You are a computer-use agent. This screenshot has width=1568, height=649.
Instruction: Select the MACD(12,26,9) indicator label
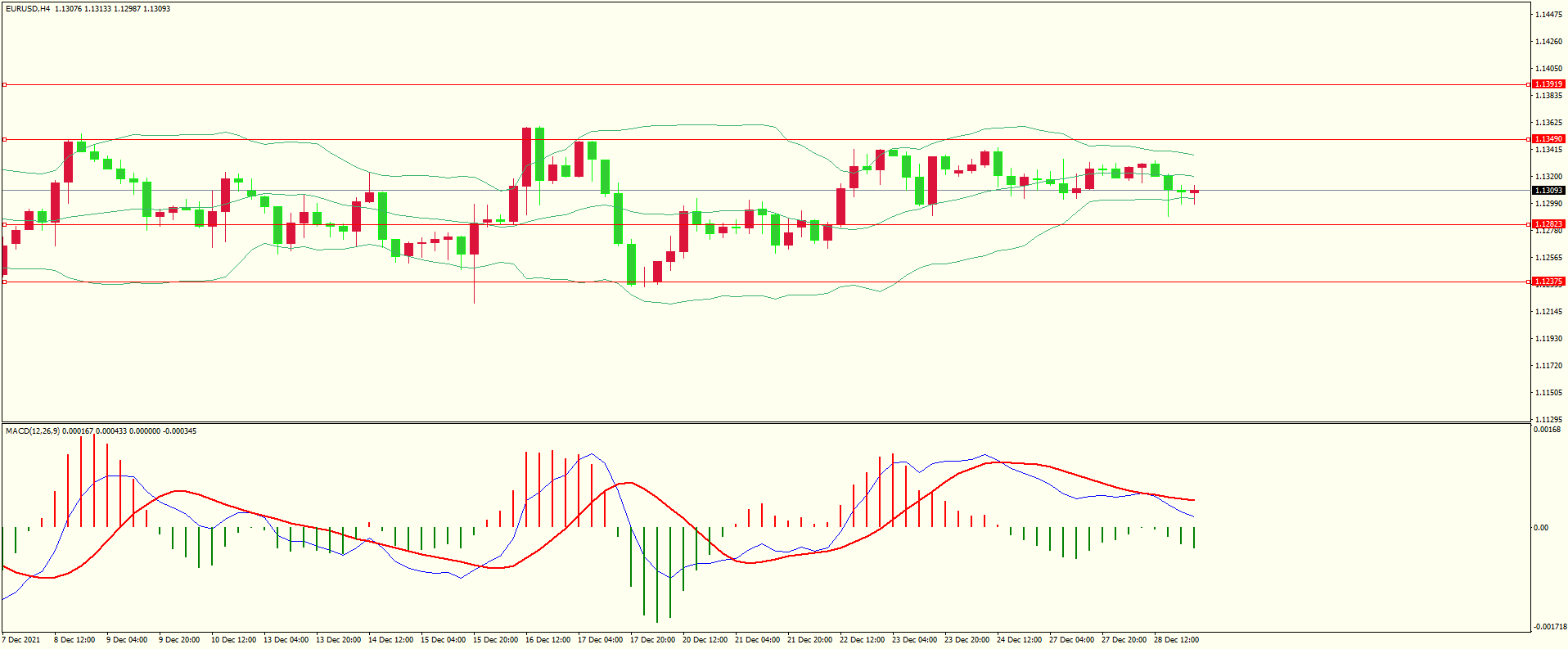[32, 431]
